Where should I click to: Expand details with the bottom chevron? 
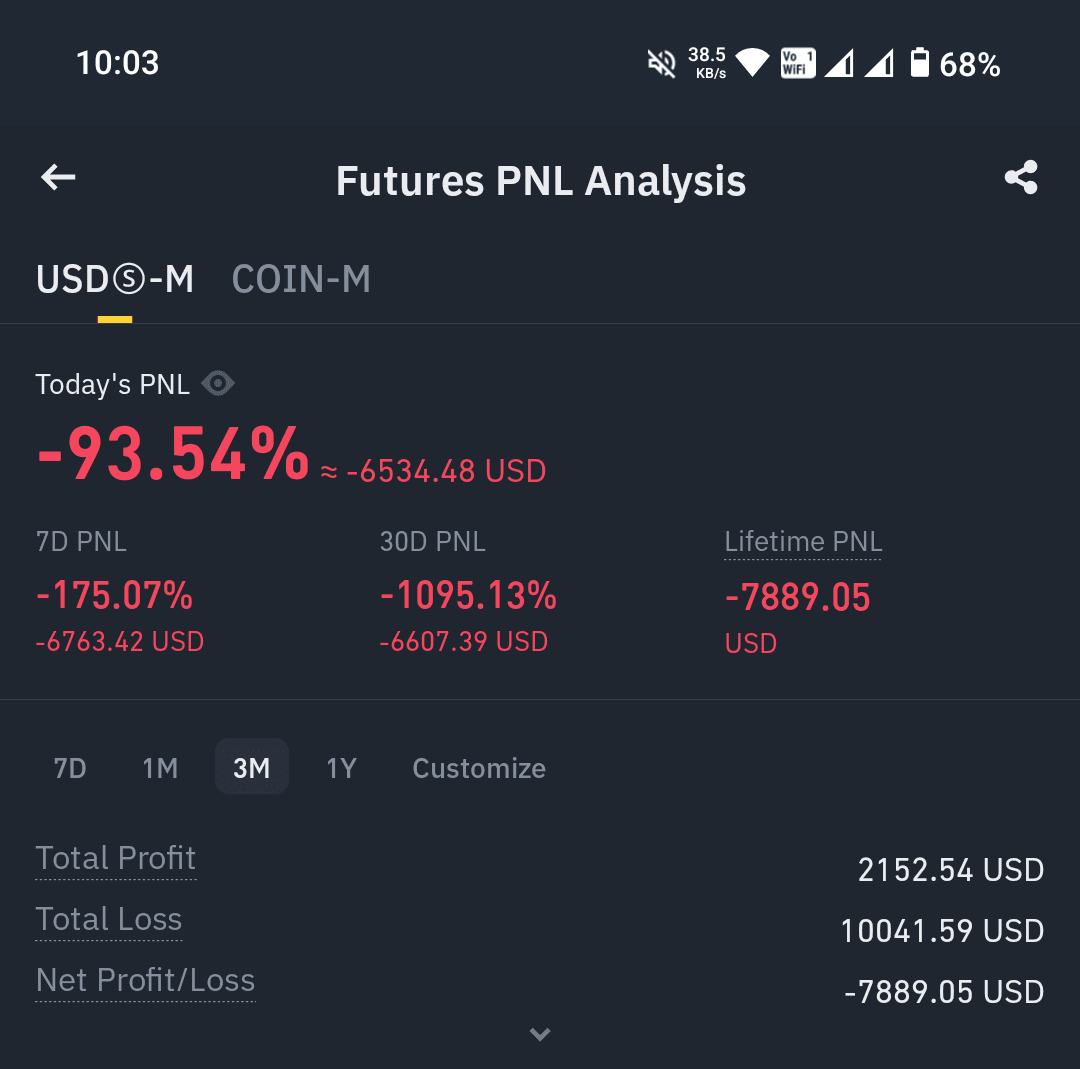click(540, 1034)
